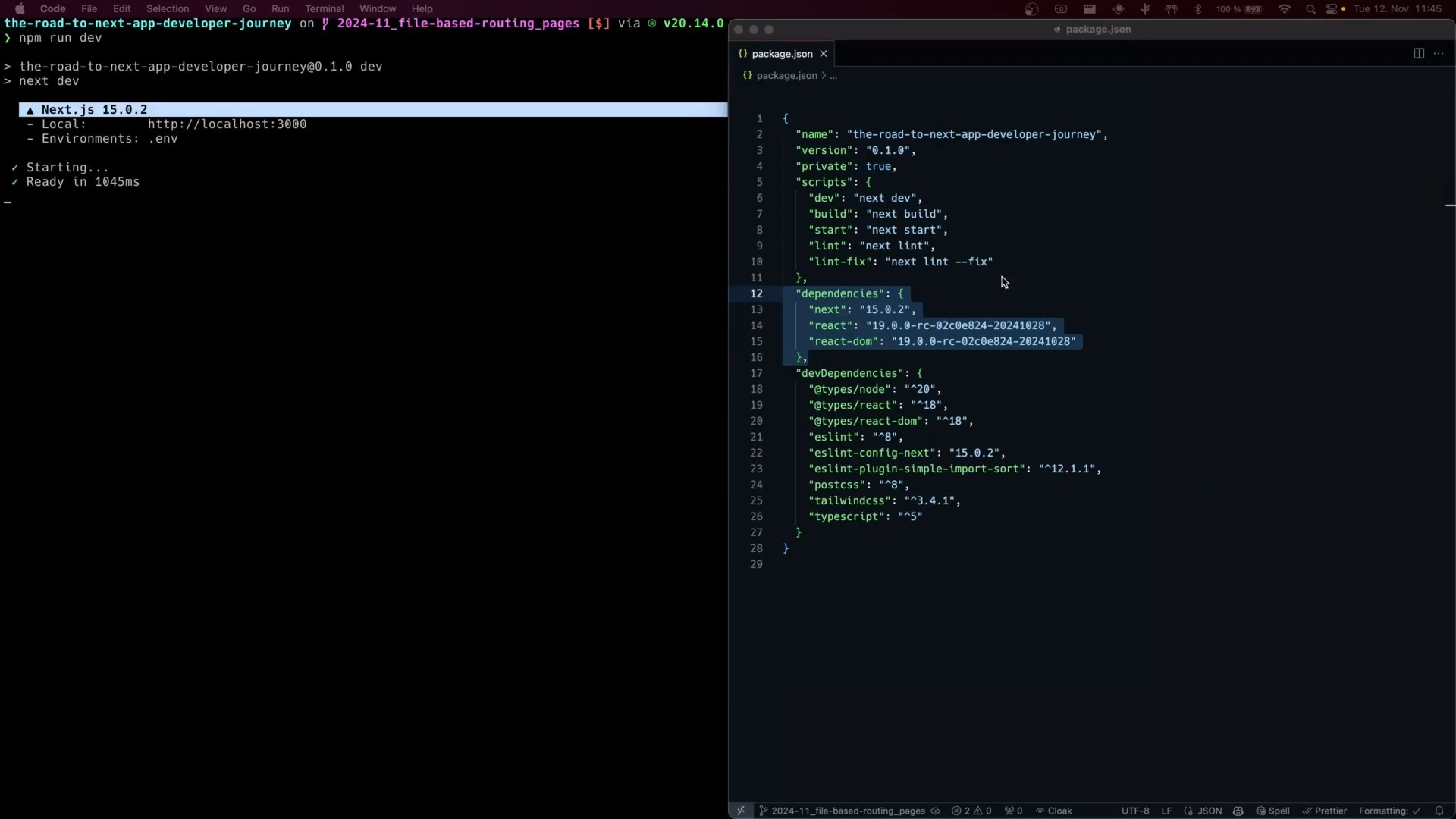This screenshot has width=1456, height=819.
Task: Open the UTF-8 encoding selector
Action: [1135, 811]
